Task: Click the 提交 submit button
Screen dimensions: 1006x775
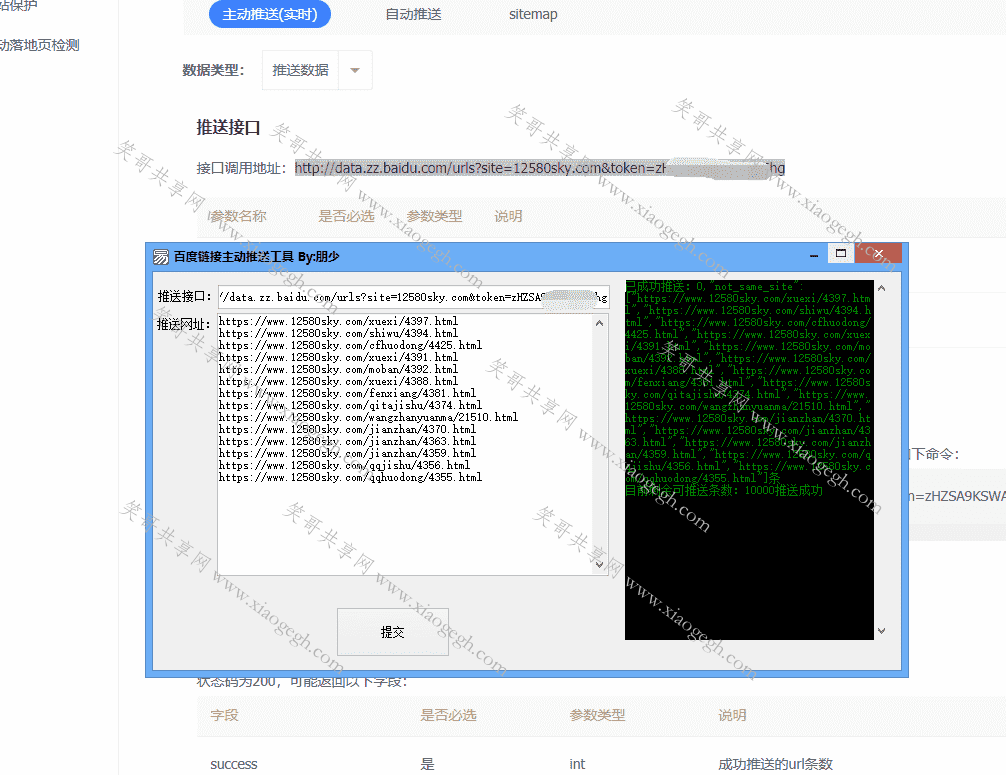Action: [x=393, y=632]
